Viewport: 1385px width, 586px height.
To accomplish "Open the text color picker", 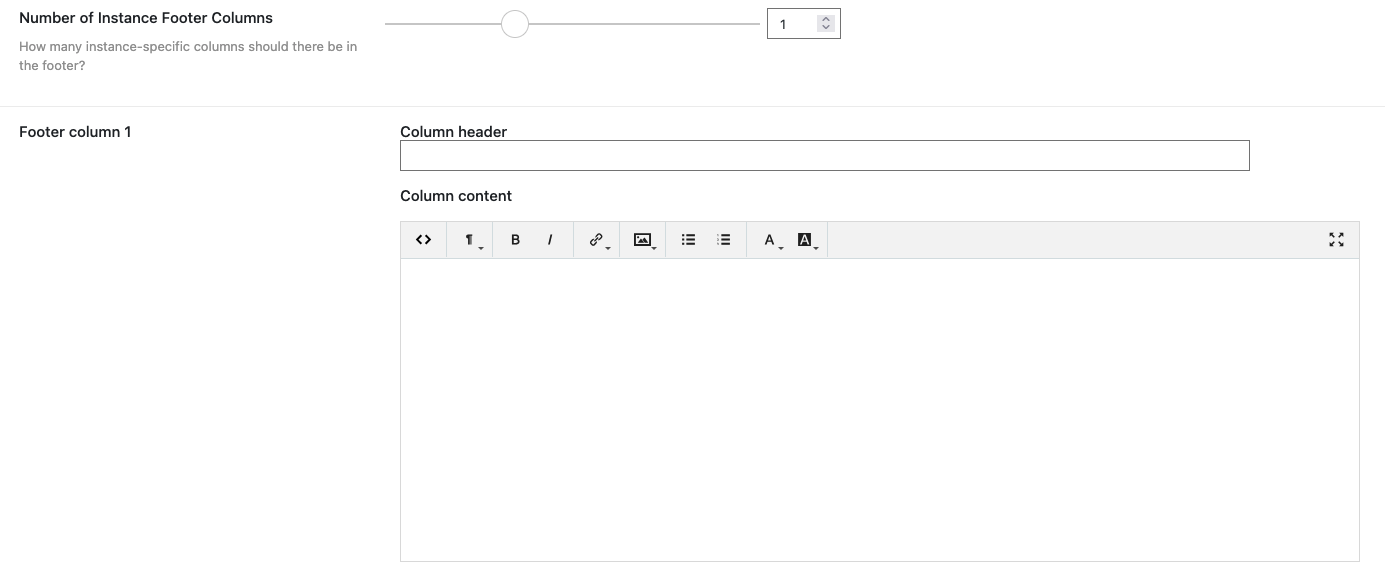I will [768, 239].
